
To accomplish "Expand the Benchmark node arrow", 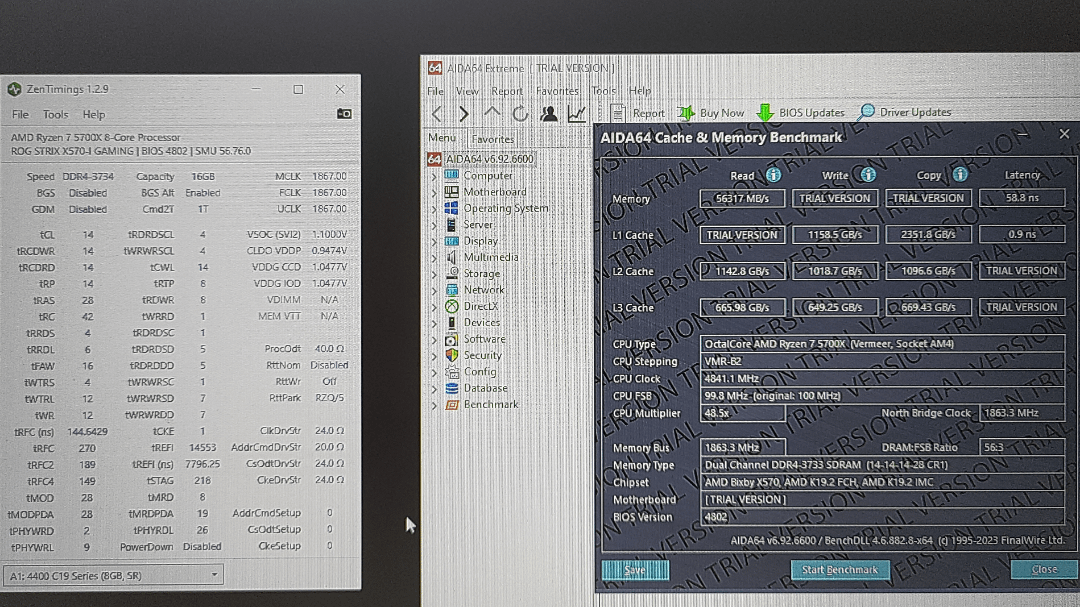I will click(x=435, y=405).
